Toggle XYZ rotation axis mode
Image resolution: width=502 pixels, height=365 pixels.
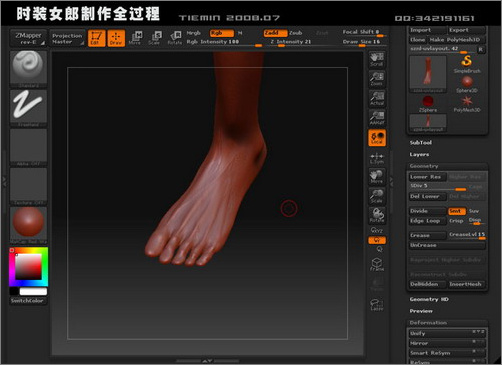377,230
